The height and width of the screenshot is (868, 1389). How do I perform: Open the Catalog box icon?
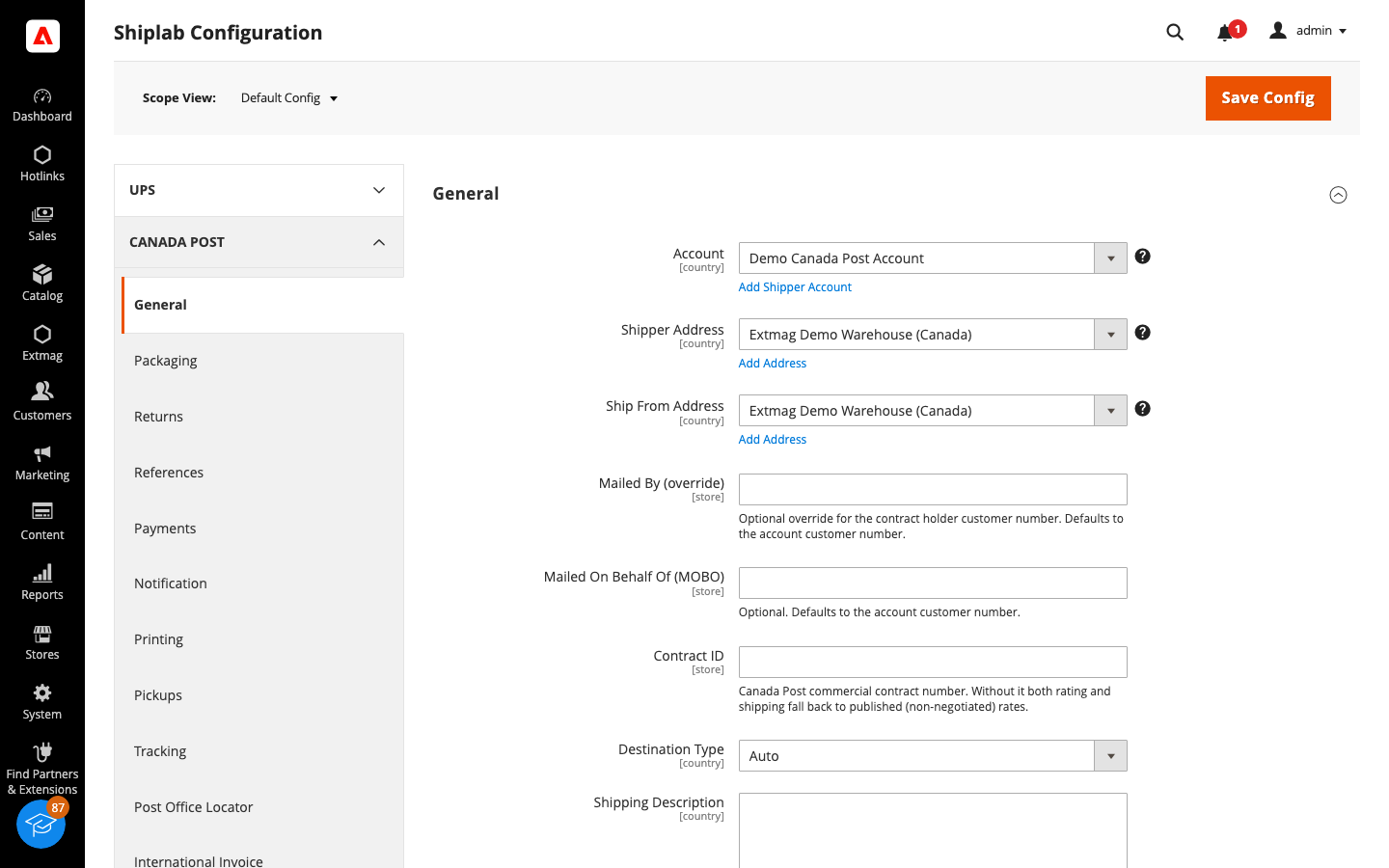[42, 275]
